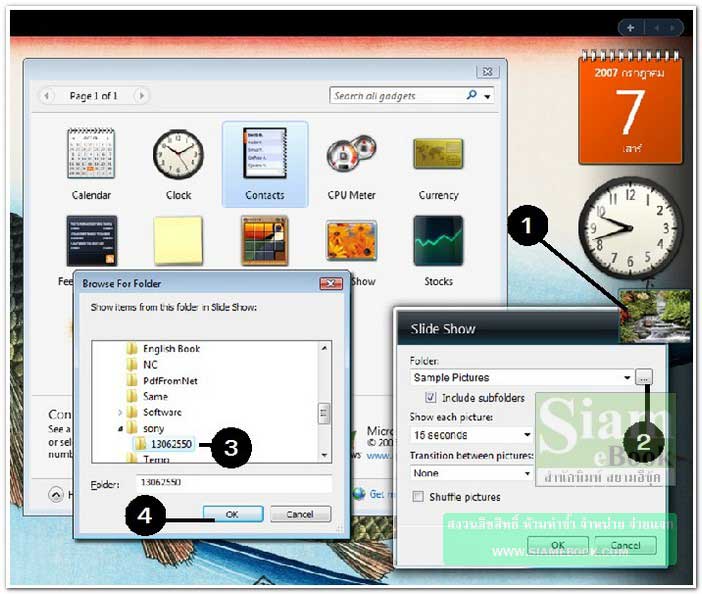Click sidebar add gadget plus button

coord(630,28)
